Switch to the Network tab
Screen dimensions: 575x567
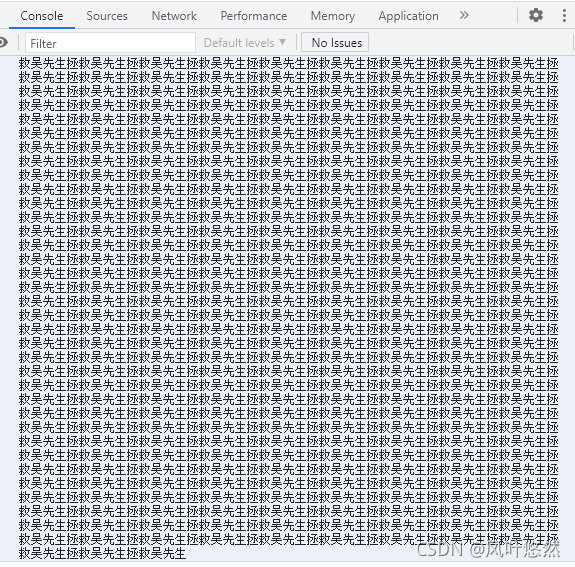click(x=174, y=16)
